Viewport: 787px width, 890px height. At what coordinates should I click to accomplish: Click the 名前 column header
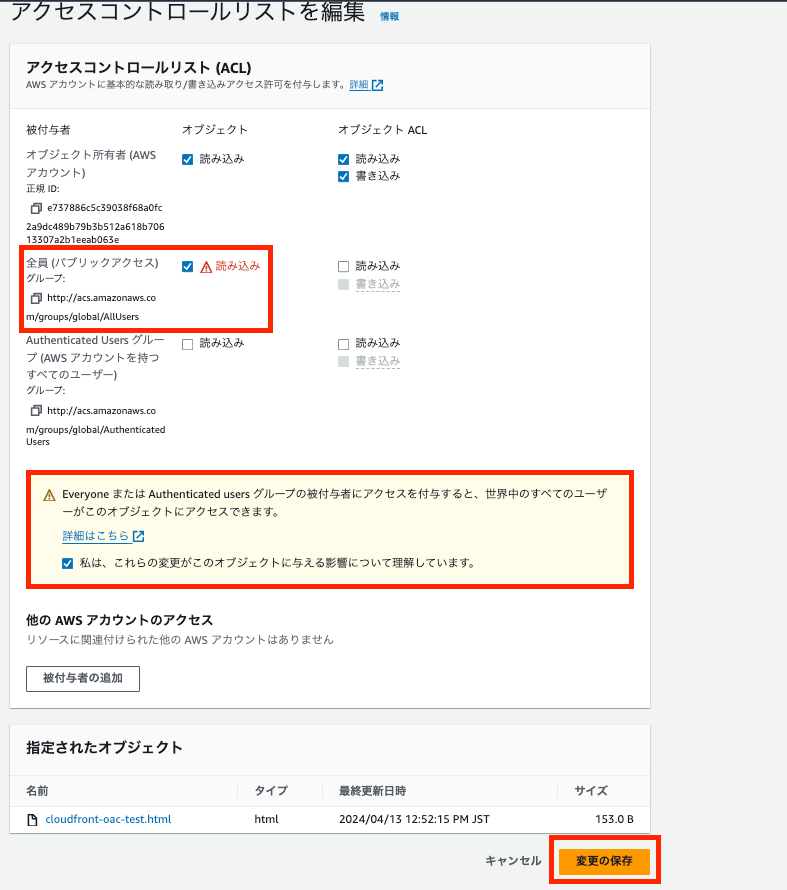coord(37,791)
